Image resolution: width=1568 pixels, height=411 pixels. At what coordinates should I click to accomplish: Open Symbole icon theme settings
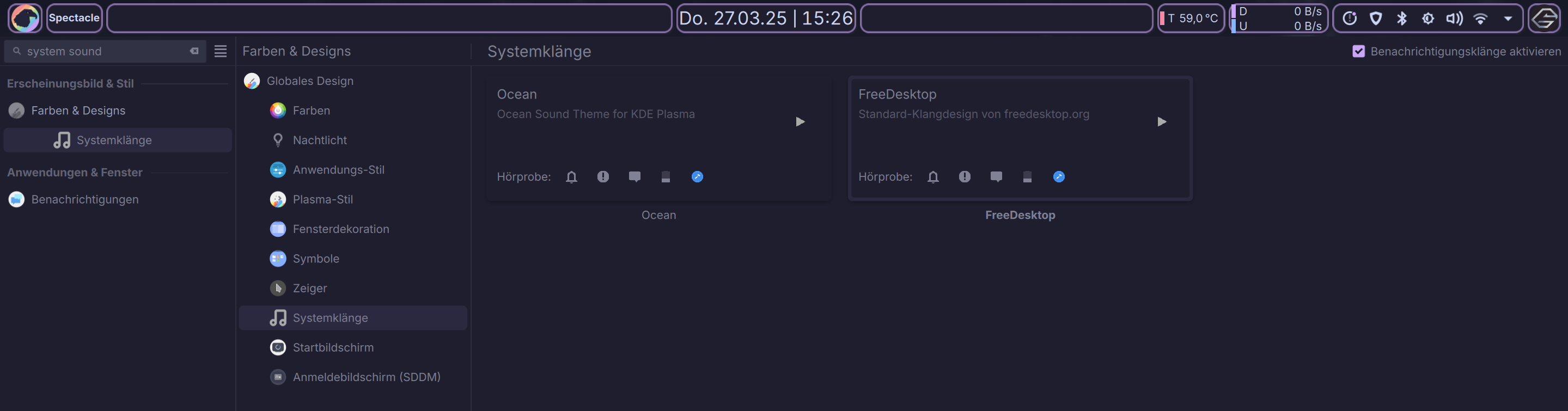pyautogui.click(x=353, y=259)
